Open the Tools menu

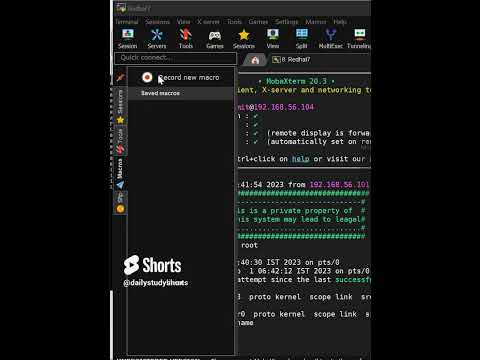(234, 22)
